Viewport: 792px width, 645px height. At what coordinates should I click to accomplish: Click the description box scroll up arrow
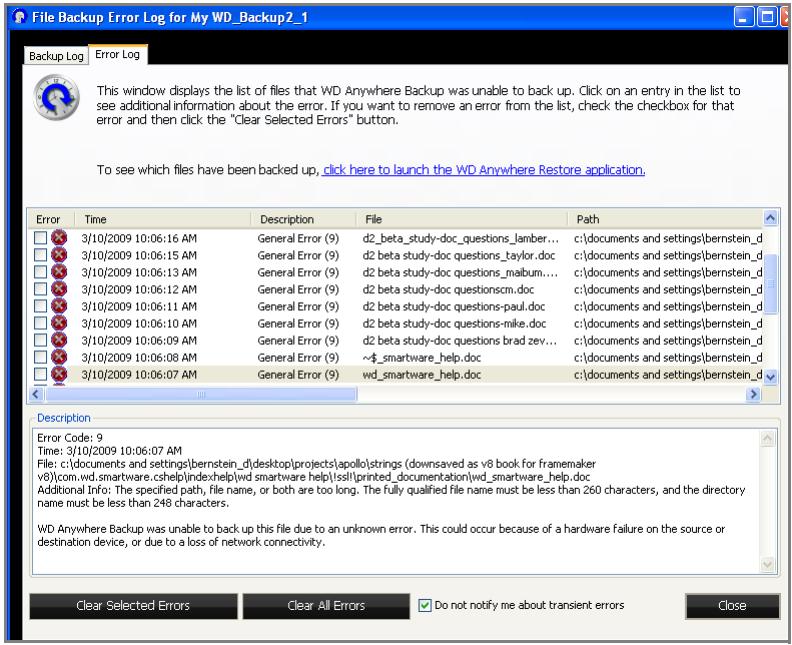[x=767, y=438]
